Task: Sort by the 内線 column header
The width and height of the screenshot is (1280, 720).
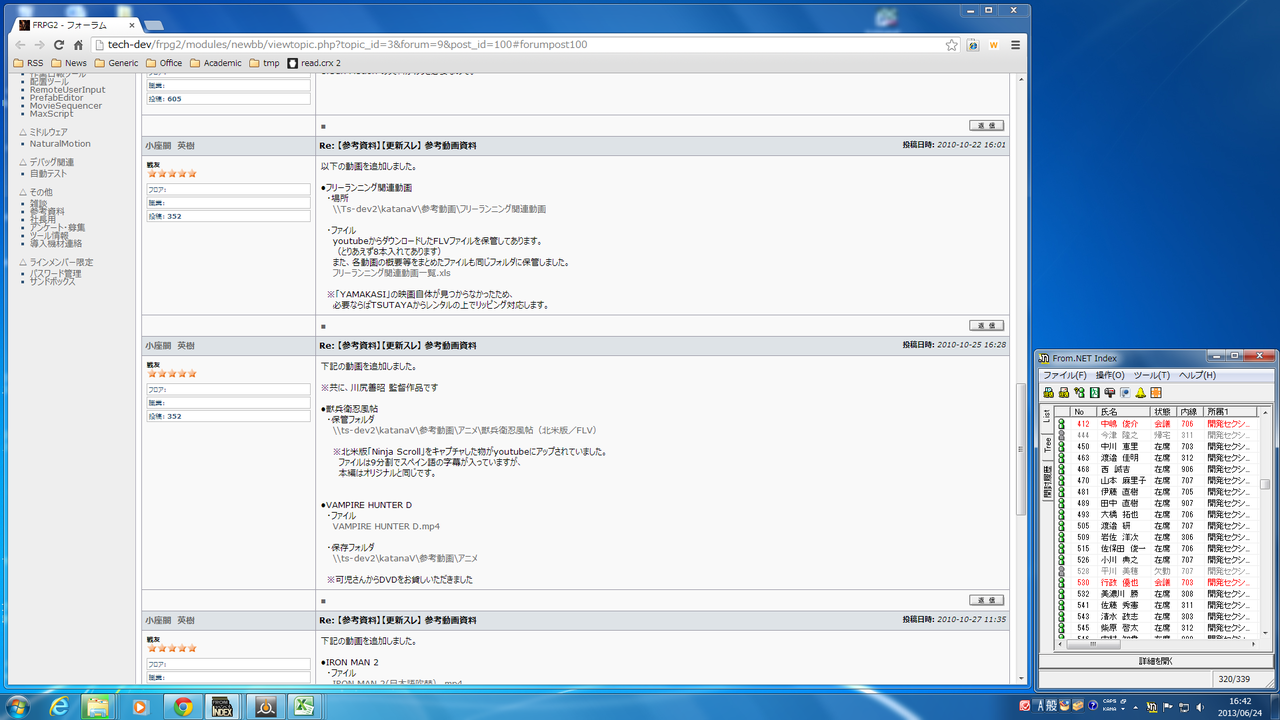Action: (1189, 411)
